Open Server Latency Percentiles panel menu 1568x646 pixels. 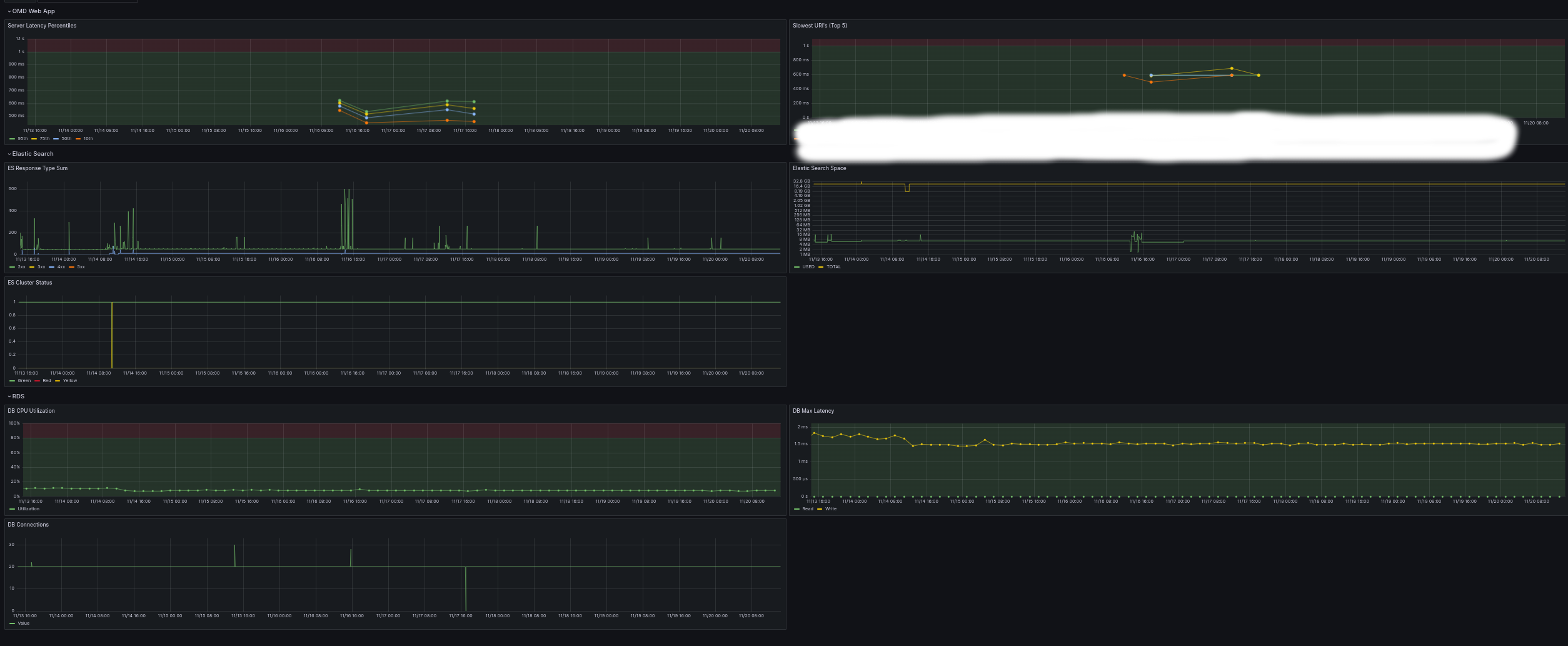click(x=42, y=26)
